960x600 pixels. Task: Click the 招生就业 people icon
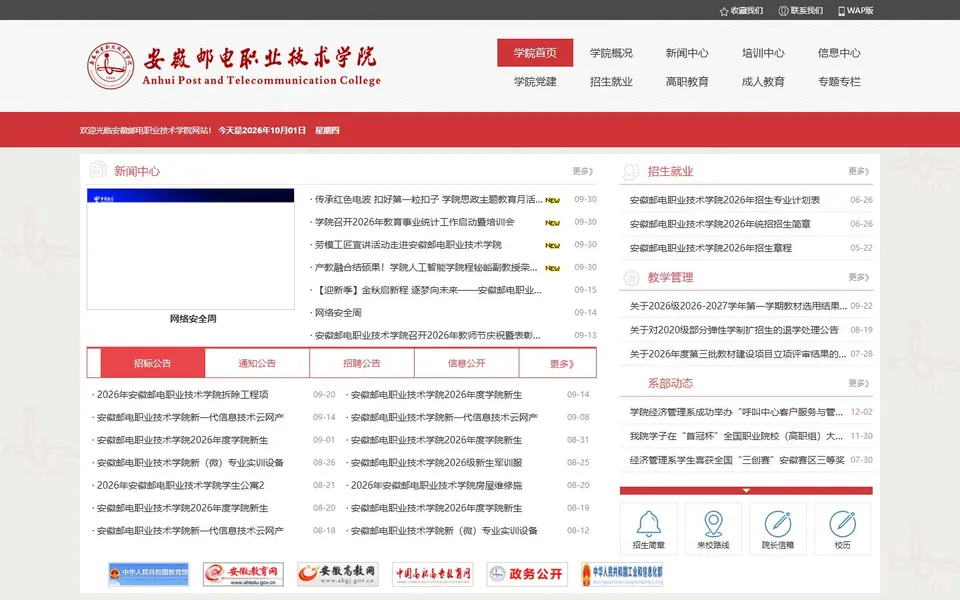631,172
